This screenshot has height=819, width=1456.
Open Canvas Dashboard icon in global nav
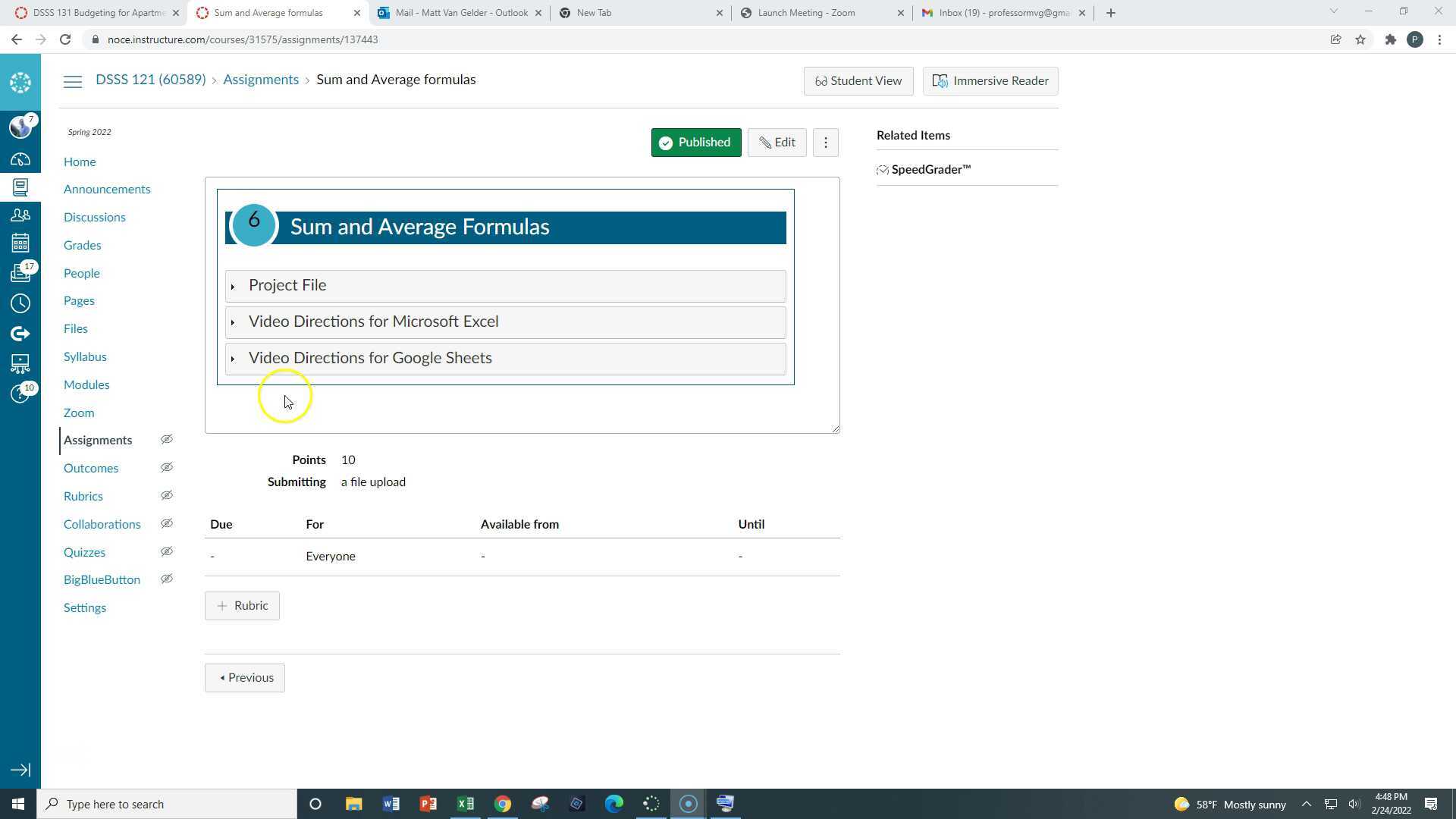pos(20,159)
